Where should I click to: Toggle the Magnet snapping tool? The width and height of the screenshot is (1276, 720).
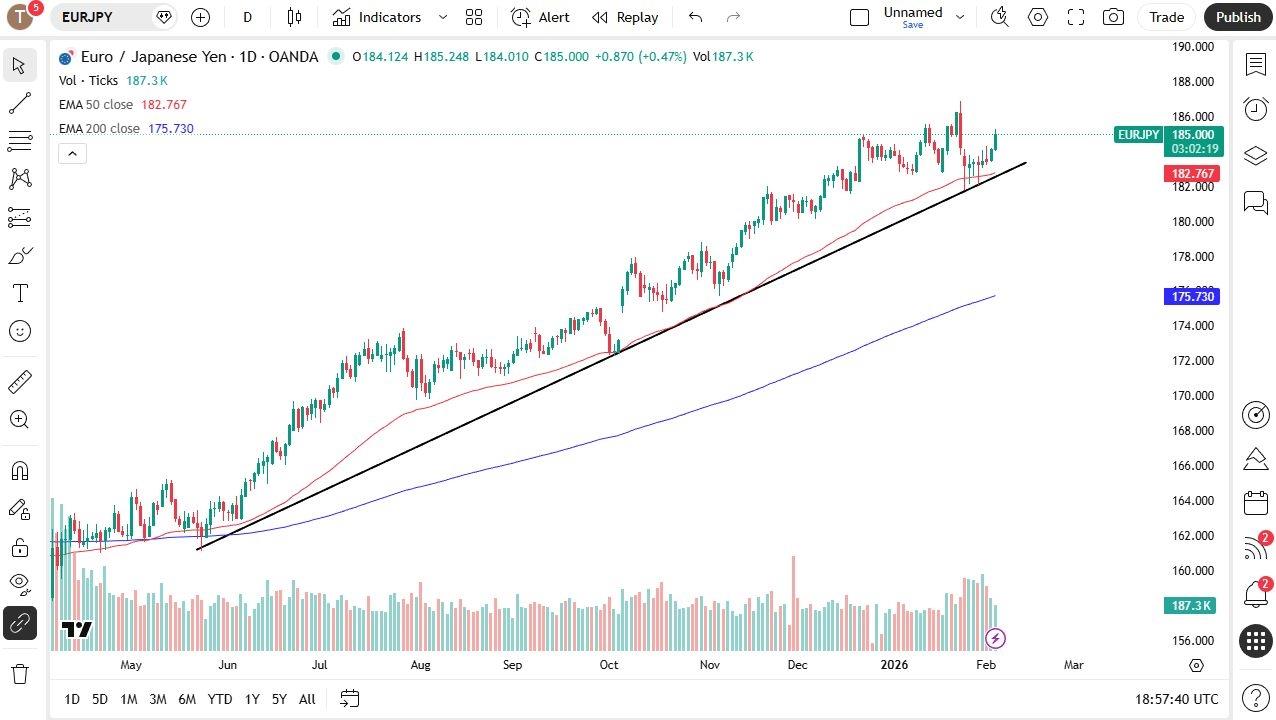[x=20, y=470]
